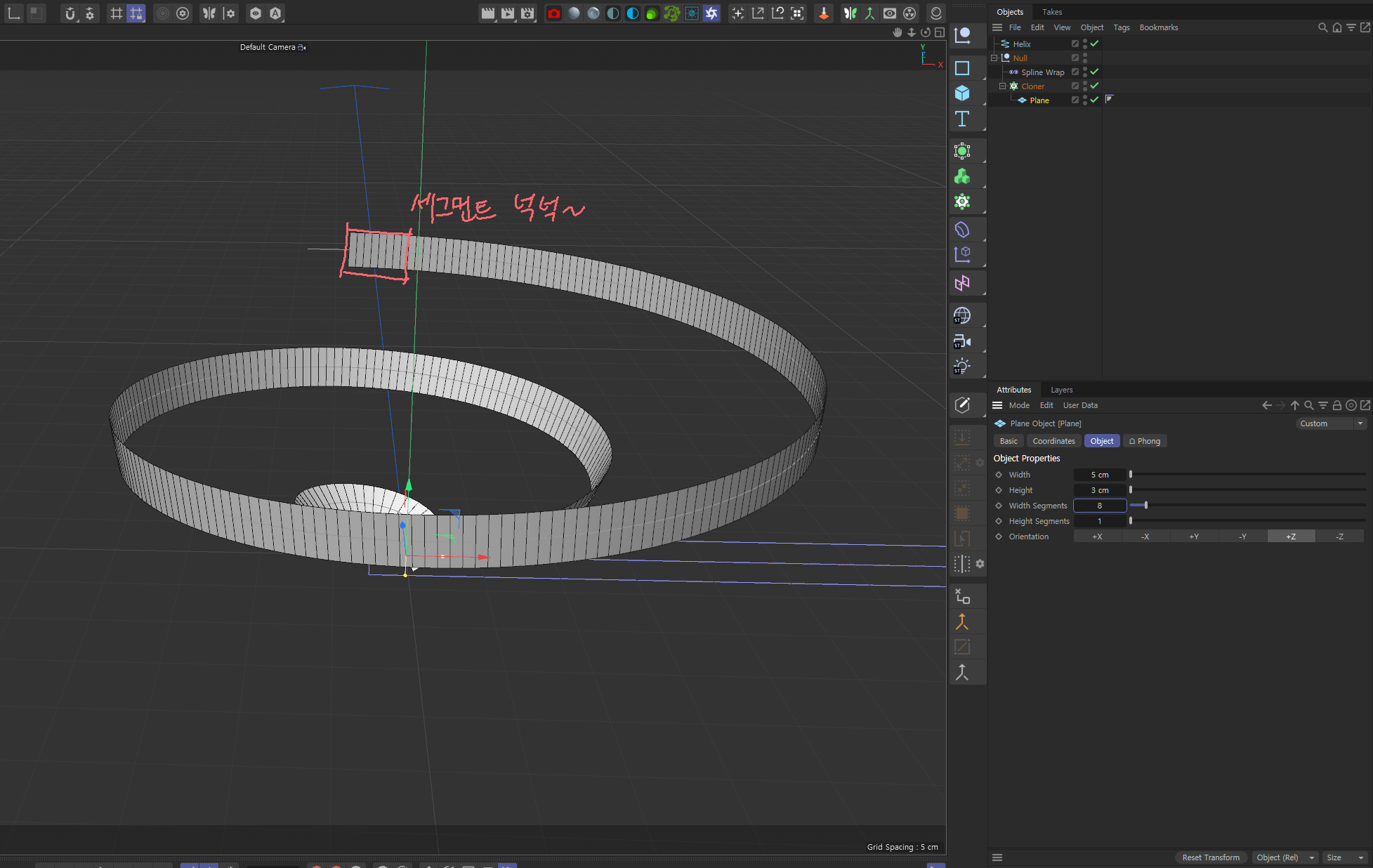Open the Tags menu
Screen dimensions: 1373x868
click(x=1122, y=27)
